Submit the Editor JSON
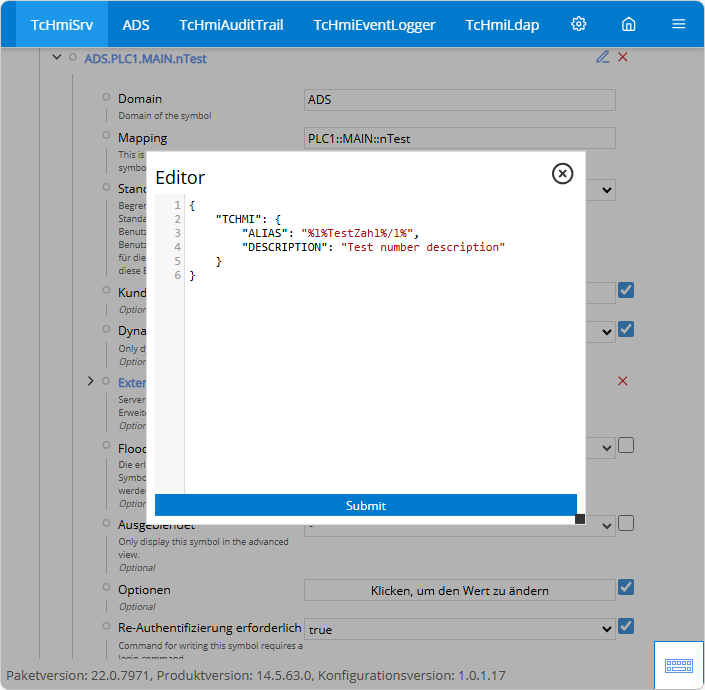The height and width of the screenshot is (690, 705). [x=366, y=505]
